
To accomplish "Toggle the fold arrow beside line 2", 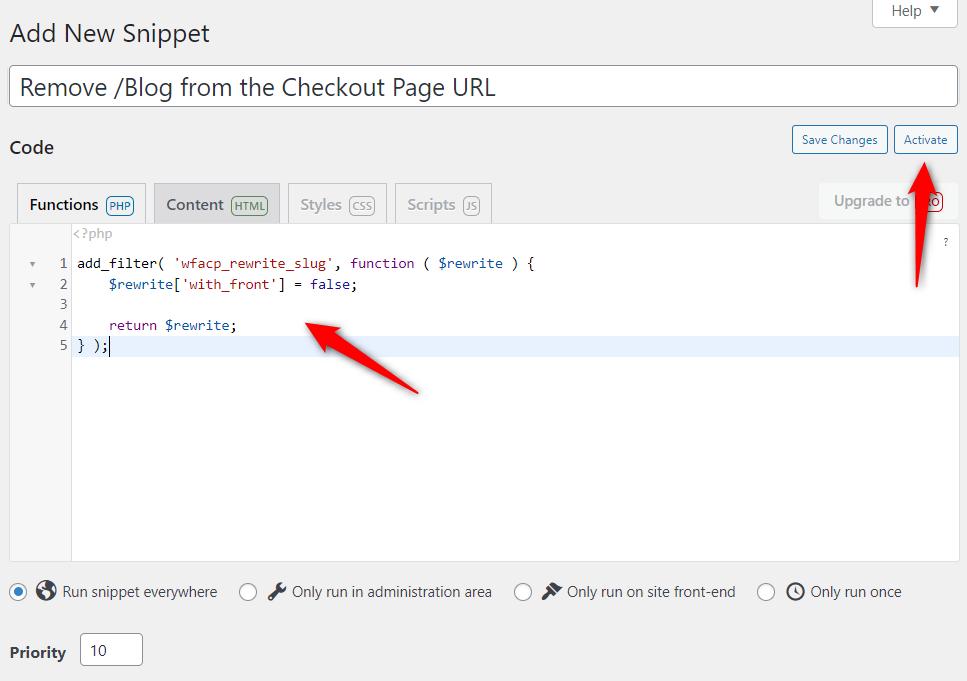I will pyautogui.click(x=32, y=285).
